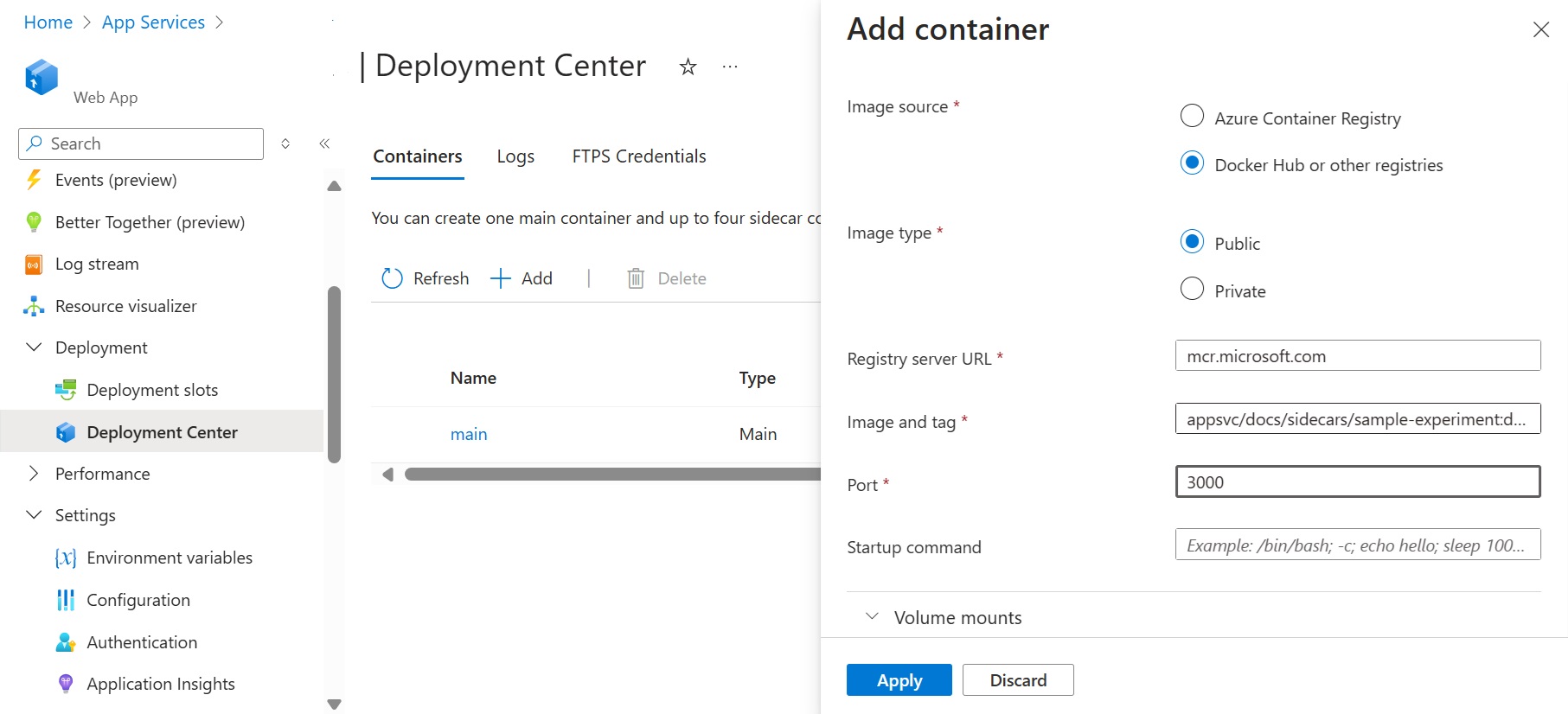Open the main container link
1568x714 pixels.
click(x=469, y=434)
